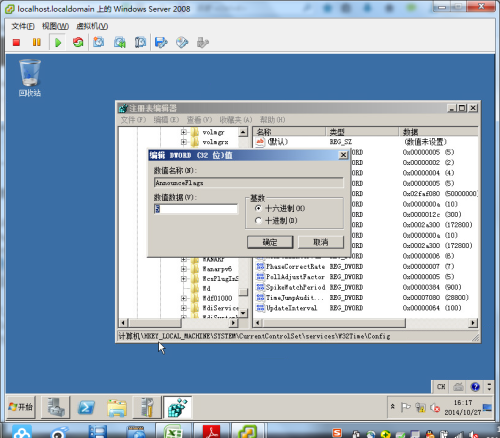
Task: Expand the Wanarpv6 tree node
Action: pyautogui.click(x=184, y=269)
